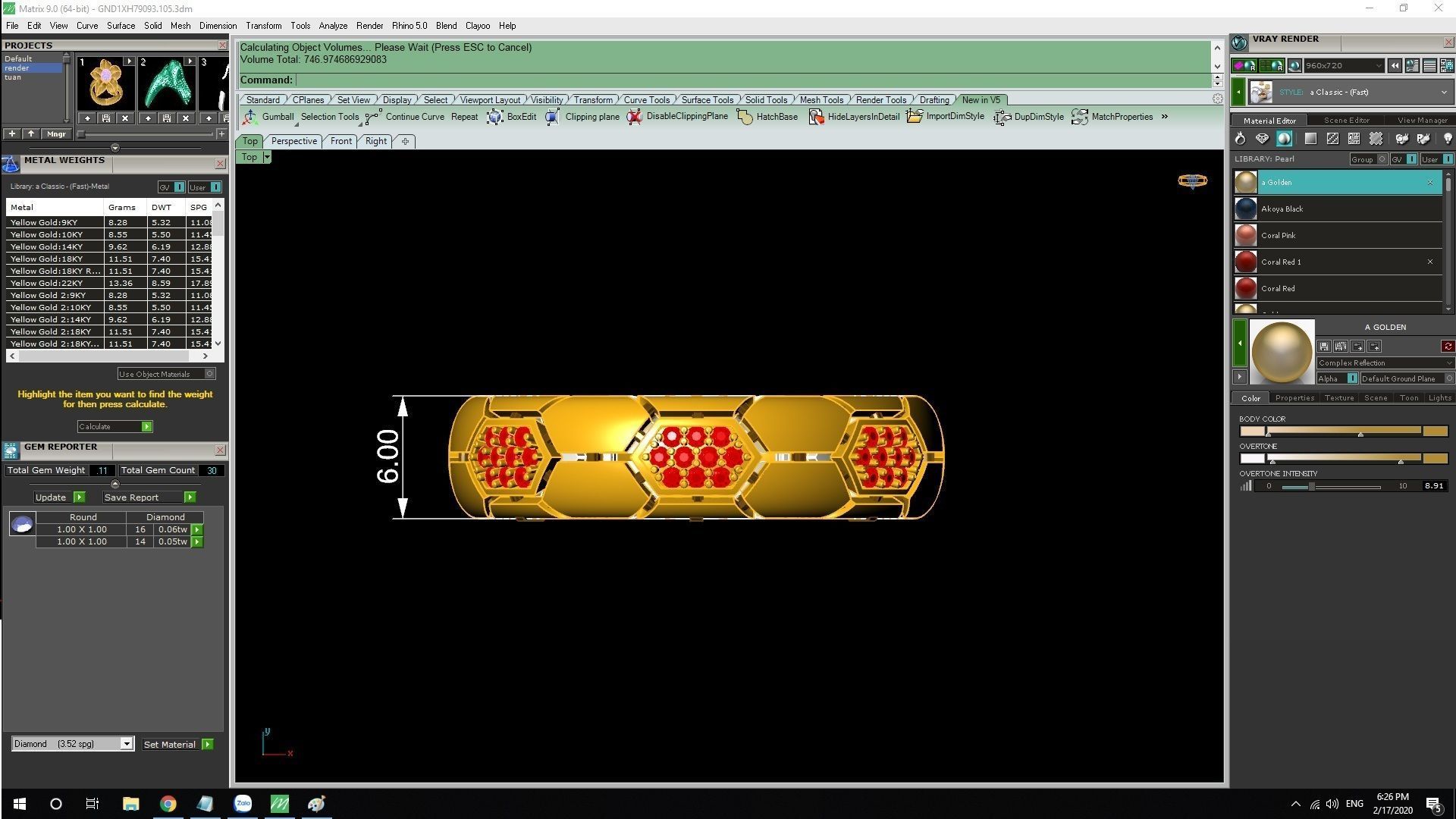The height and width of the screenshot is (819, 1456).
Task: Click the DisableClippingPlane icon
Action: (635, 117)
